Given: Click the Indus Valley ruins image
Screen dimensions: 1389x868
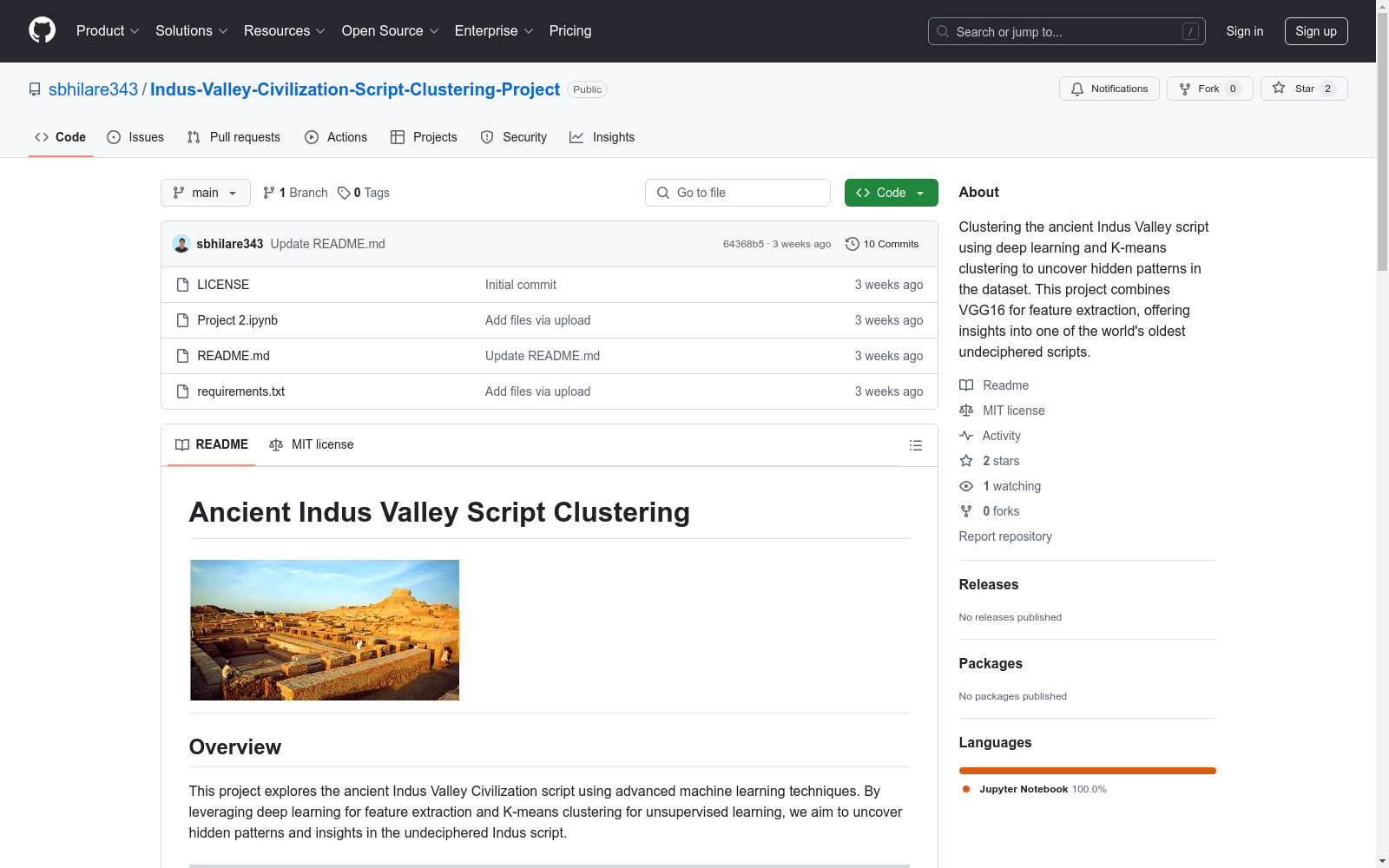Looking at the screenshot, I should [x=325, y=630].
